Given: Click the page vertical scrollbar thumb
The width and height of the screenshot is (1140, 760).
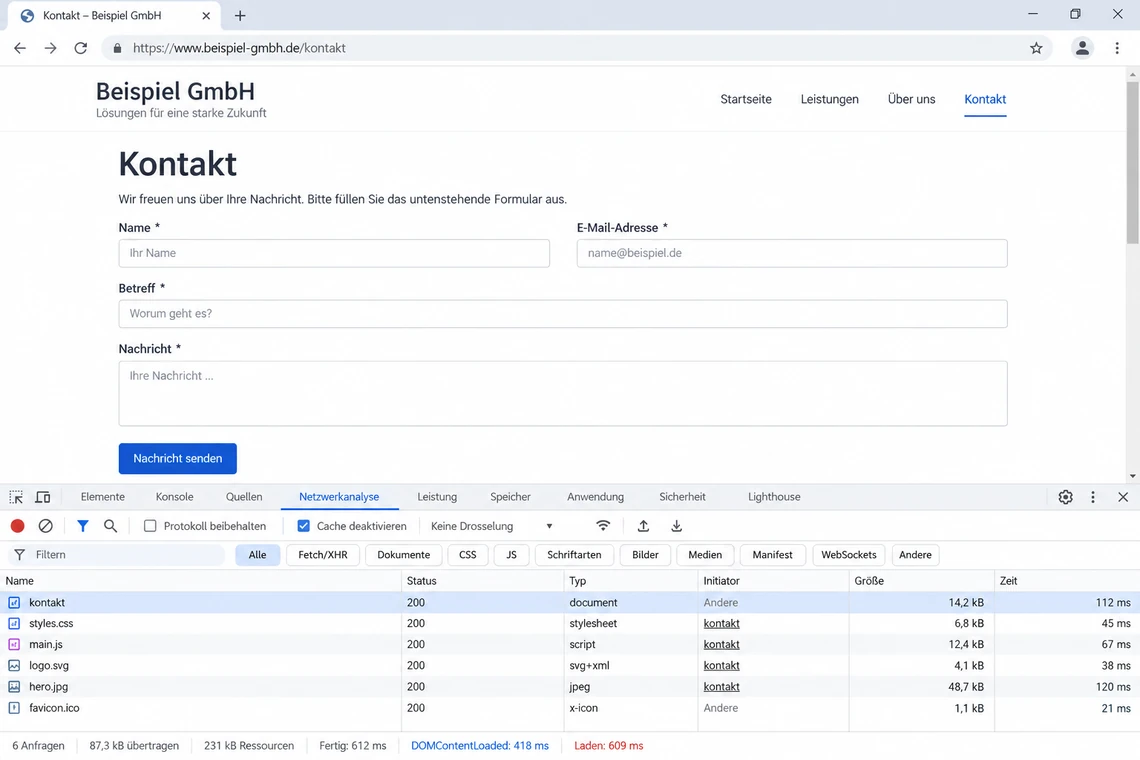Looking at the screenshot, I should [x=1133, y=161].
